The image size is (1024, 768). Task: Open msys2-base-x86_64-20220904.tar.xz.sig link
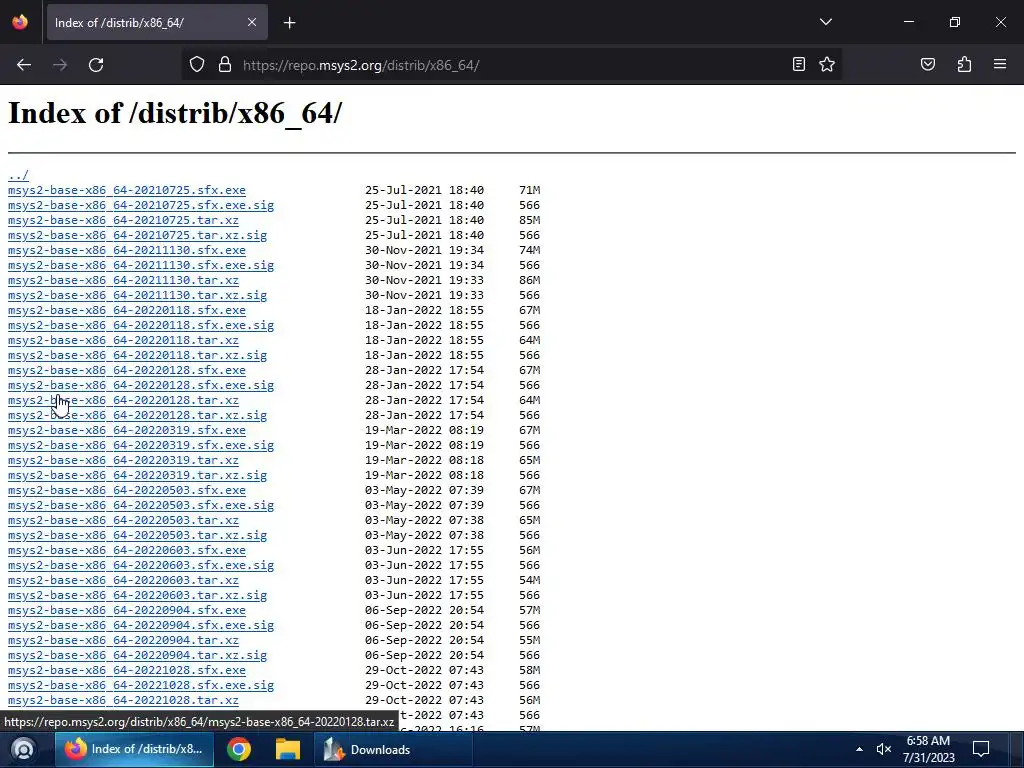pyautogui.click(x=137, y=656)
